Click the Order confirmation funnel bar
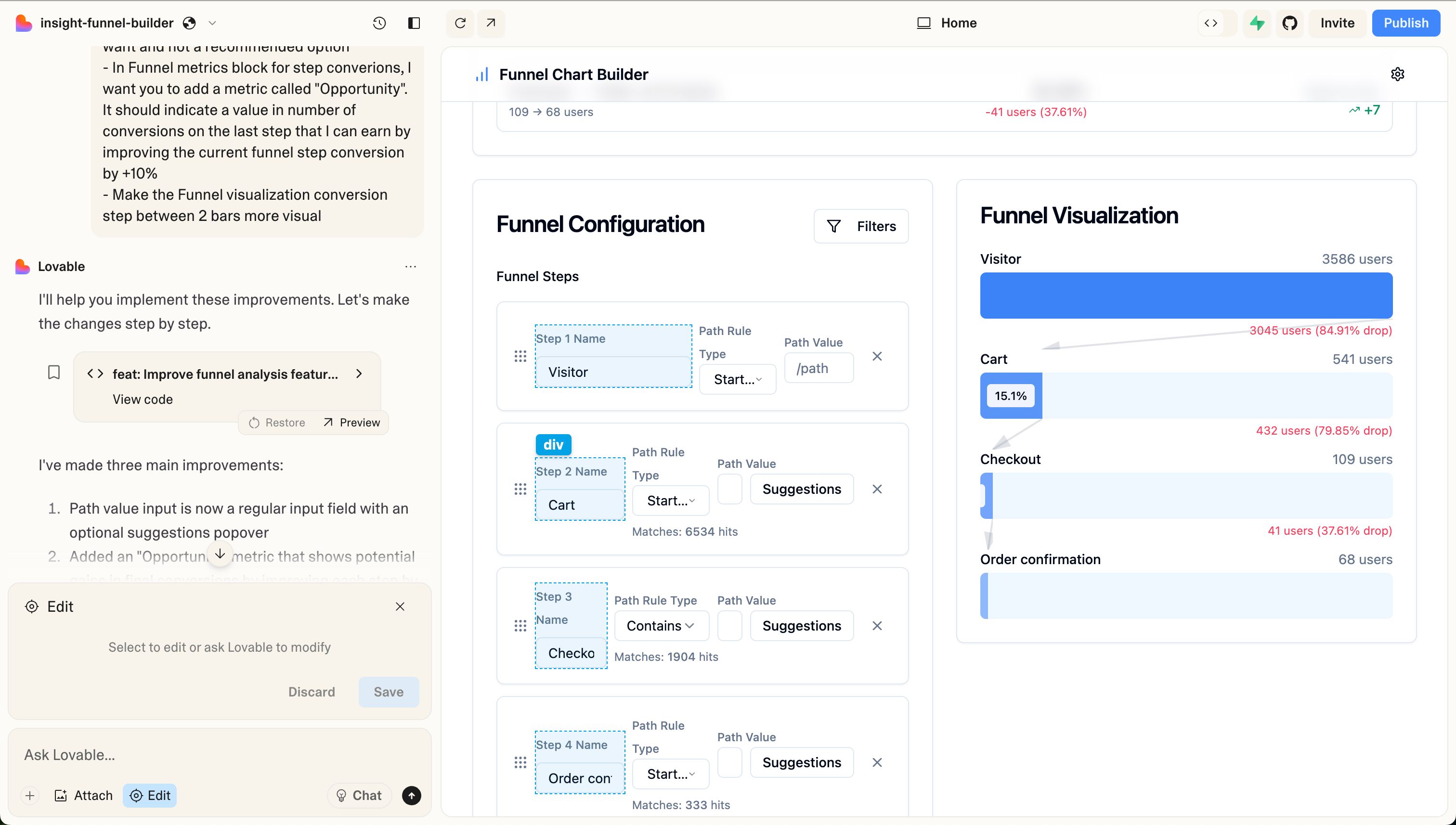Screen dimensions: 1456x825 pos(1186,596)
